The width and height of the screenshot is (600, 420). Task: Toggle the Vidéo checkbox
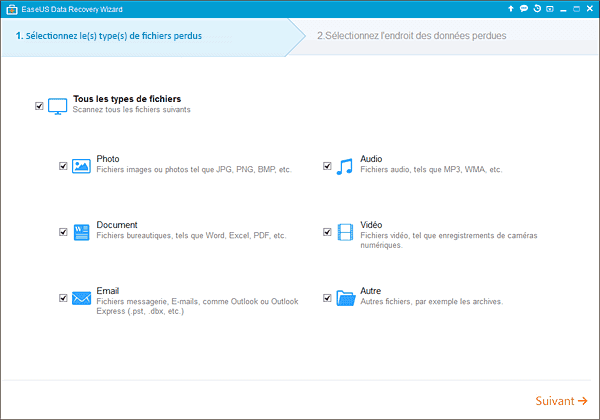(327, 232)
